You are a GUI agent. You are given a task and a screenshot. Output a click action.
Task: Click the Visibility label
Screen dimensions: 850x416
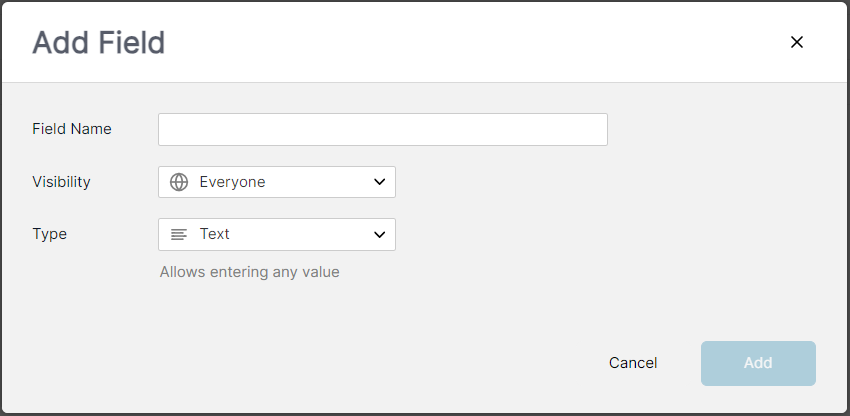pyautogui.click(x=61, y=182)
